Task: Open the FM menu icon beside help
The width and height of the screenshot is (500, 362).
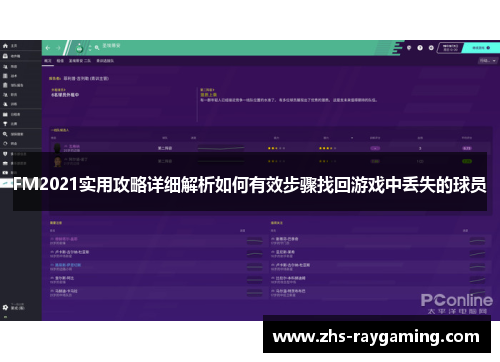Action: 431,48
